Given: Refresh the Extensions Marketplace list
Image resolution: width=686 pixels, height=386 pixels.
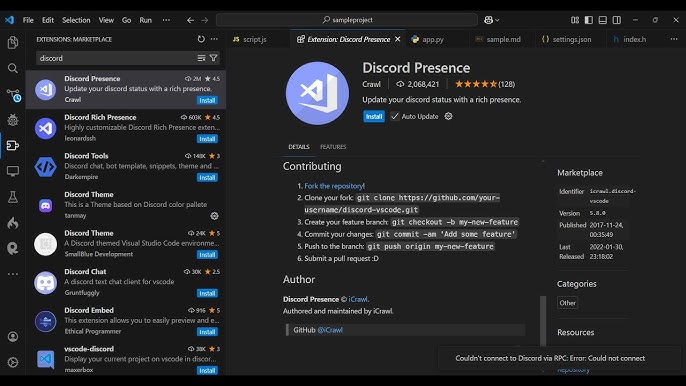Looking at the screenshot, I should 201,39.
